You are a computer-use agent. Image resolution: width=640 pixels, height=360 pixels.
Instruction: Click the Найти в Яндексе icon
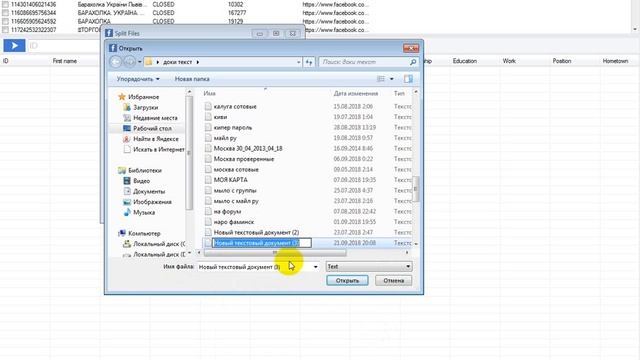tap(127, 139)
